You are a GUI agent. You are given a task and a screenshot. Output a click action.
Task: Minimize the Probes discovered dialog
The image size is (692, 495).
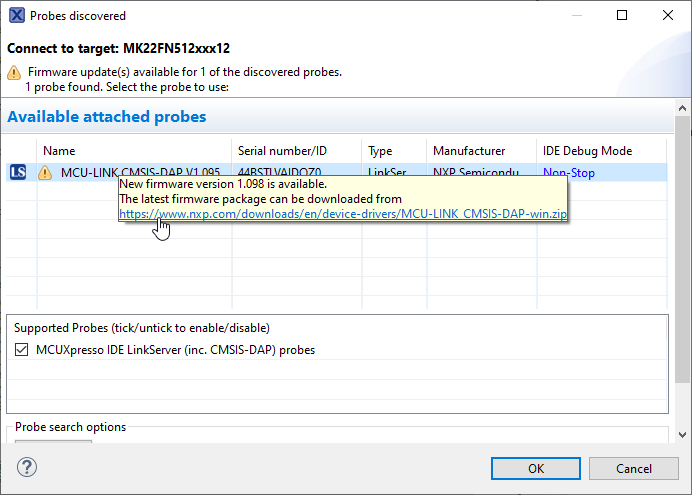pyautogui.click(x=575, y=16)
